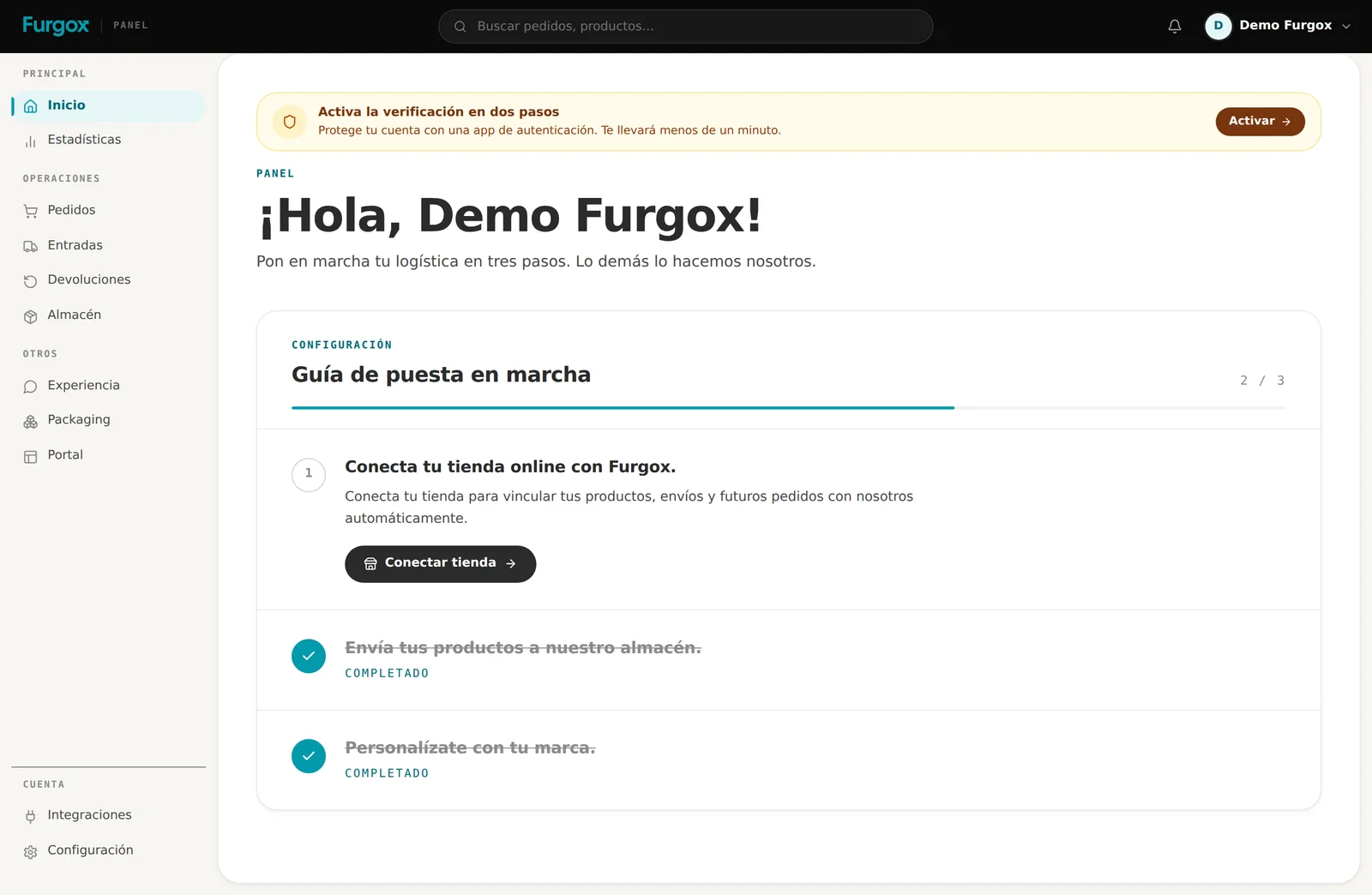Open Devoluciones in the sidebar
Image resolution: width=1372 pixels, height=895 pixels.
tap(108, 279)
